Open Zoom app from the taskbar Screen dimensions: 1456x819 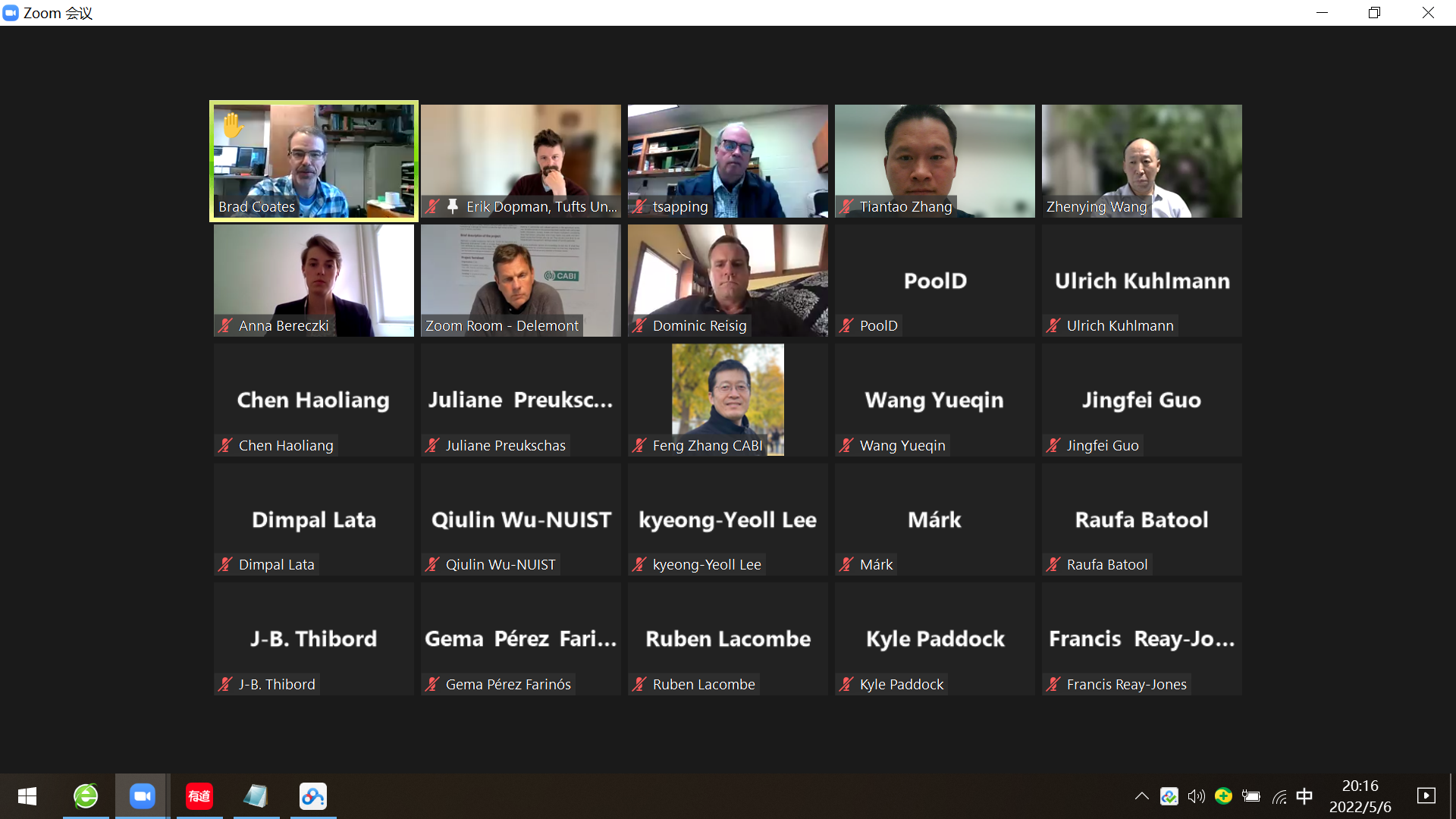142,796
